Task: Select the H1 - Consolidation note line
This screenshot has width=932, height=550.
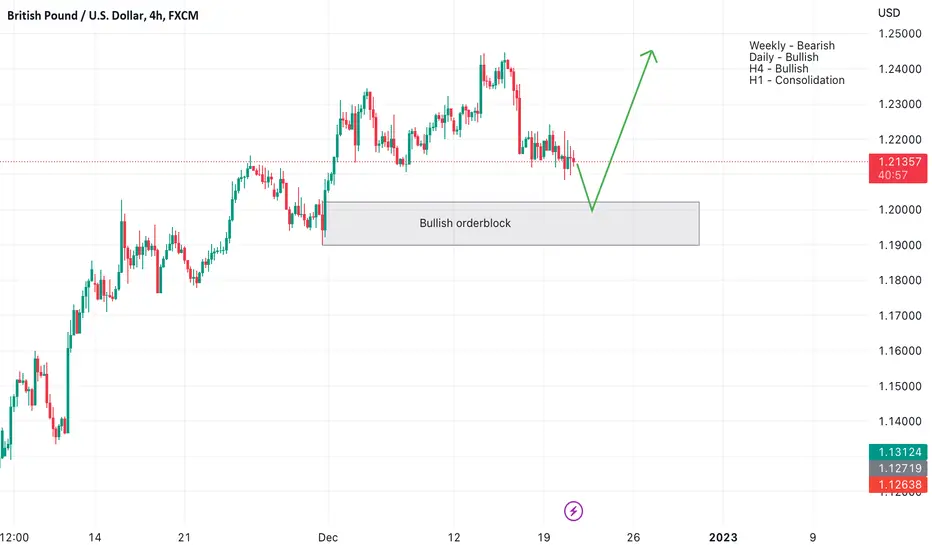Action: (796, 80)
